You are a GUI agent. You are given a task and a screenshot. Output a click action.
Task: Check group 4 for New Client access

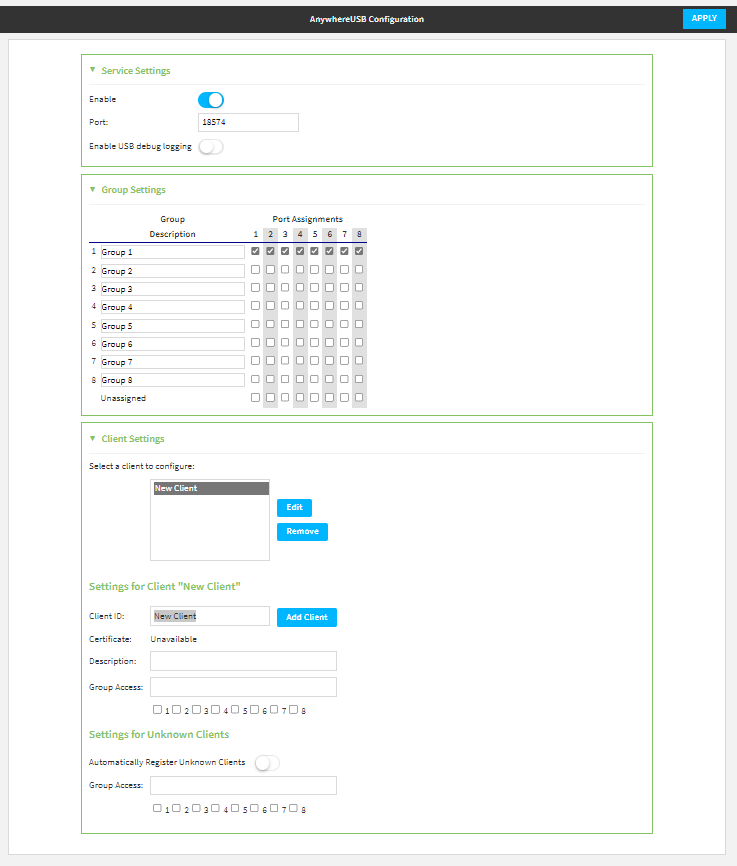coord(215,709)
